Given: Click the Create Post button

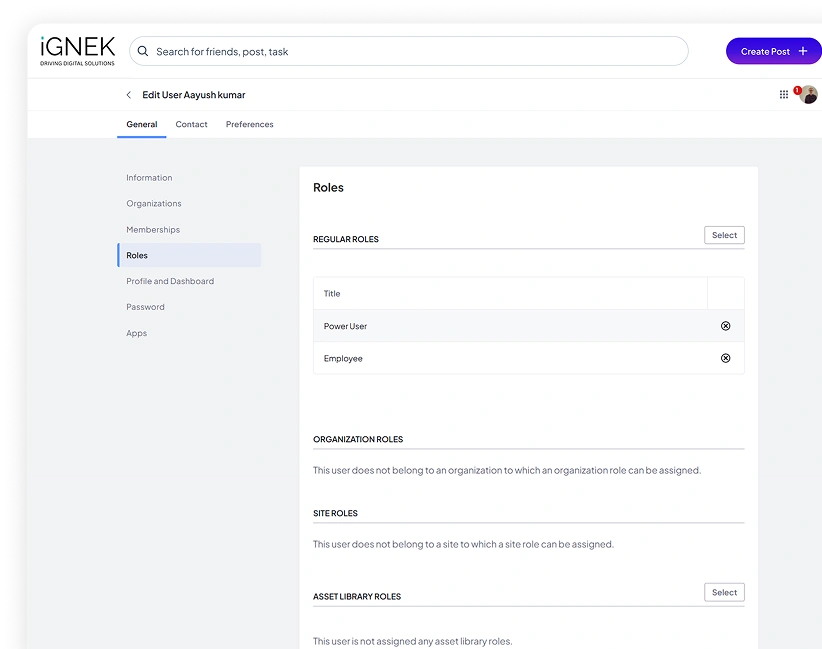Looking at the screenshot, I should tap(773, 51).
